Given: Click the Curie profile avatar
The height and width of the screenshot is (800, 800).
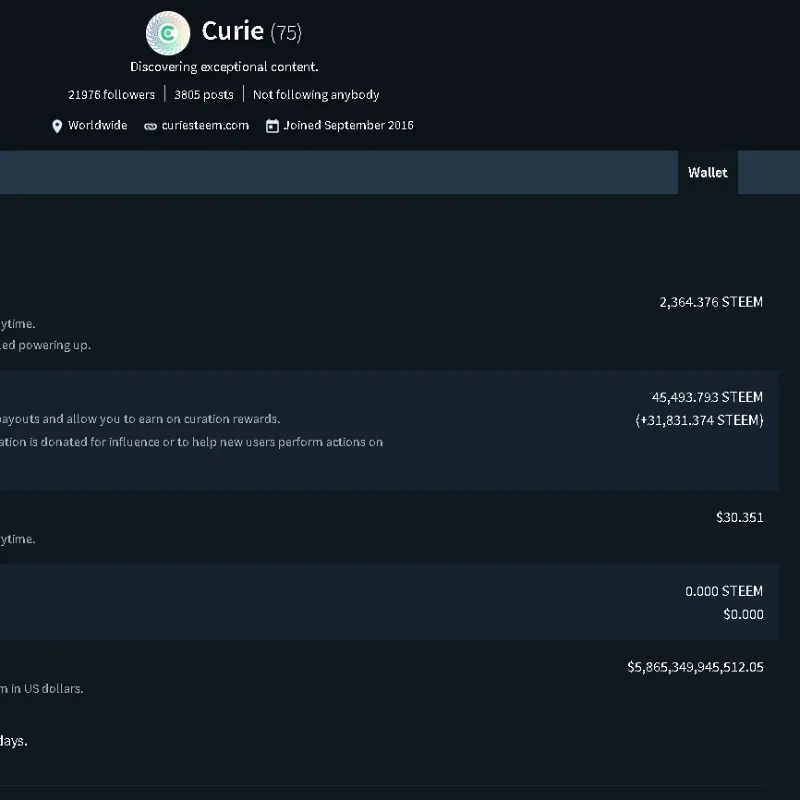Looking at the screenshot, I should pos(168,33).
